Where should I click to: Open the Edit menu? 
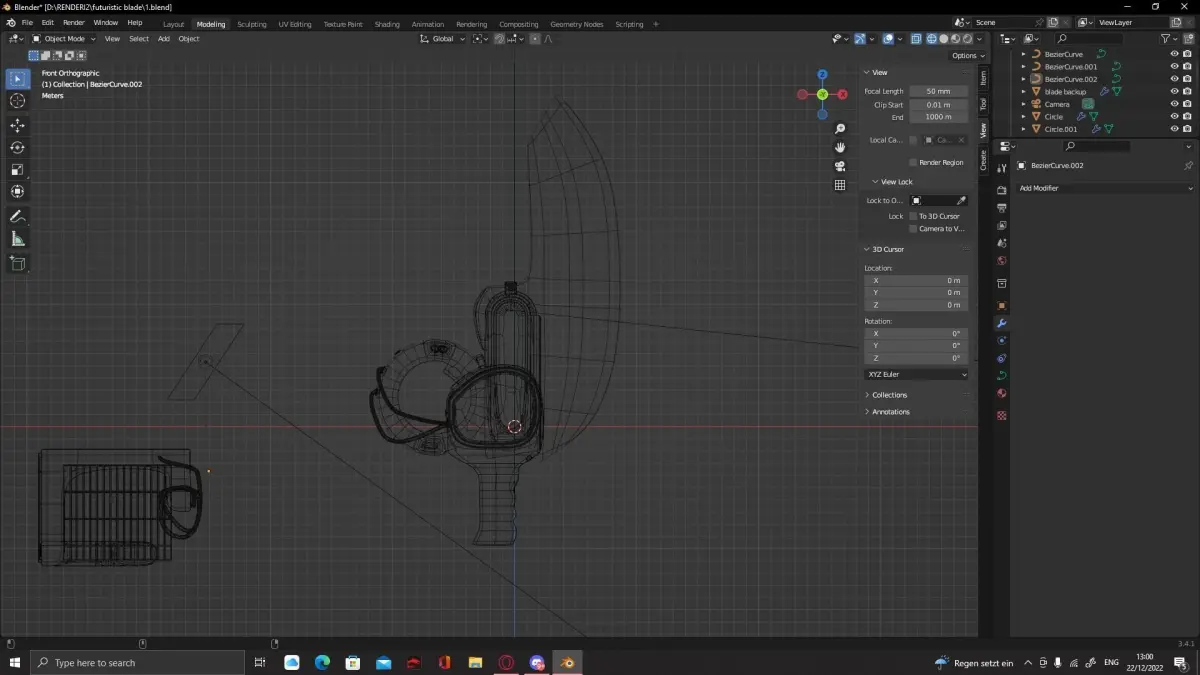pyautogui.click(x=47, y=22)
